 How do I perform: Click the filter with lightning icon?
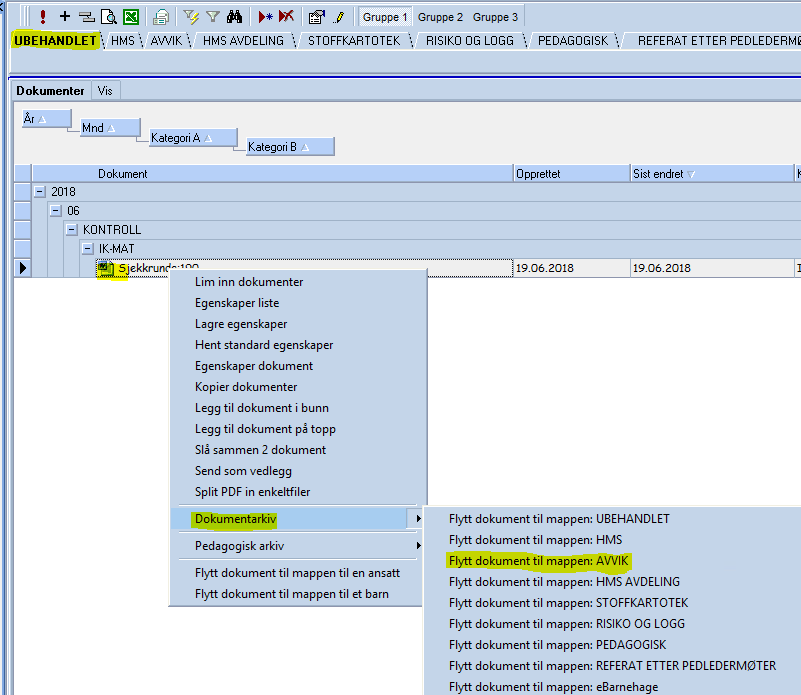coord(191,17)
